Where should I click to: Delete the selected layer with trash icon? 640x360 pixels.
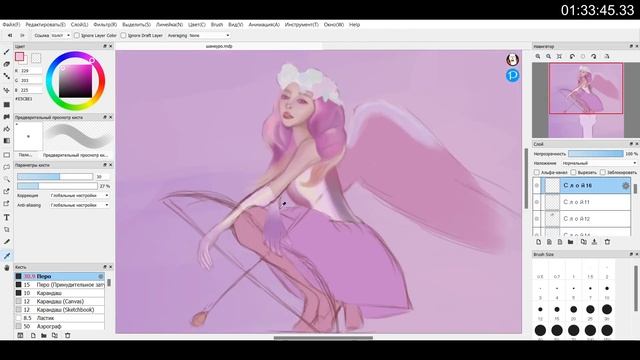[607, 242]
